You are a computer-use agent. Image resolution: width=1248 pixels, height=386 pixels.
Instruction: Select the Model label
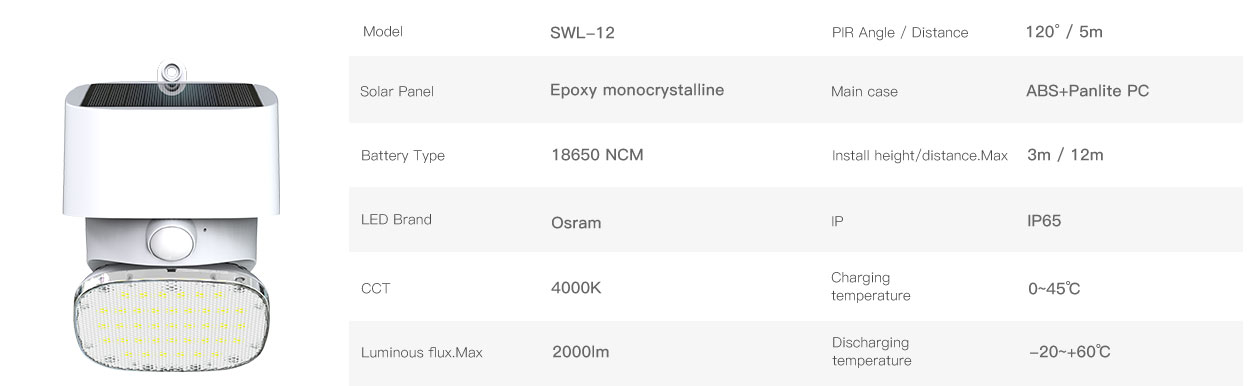(x=382, y=32)
